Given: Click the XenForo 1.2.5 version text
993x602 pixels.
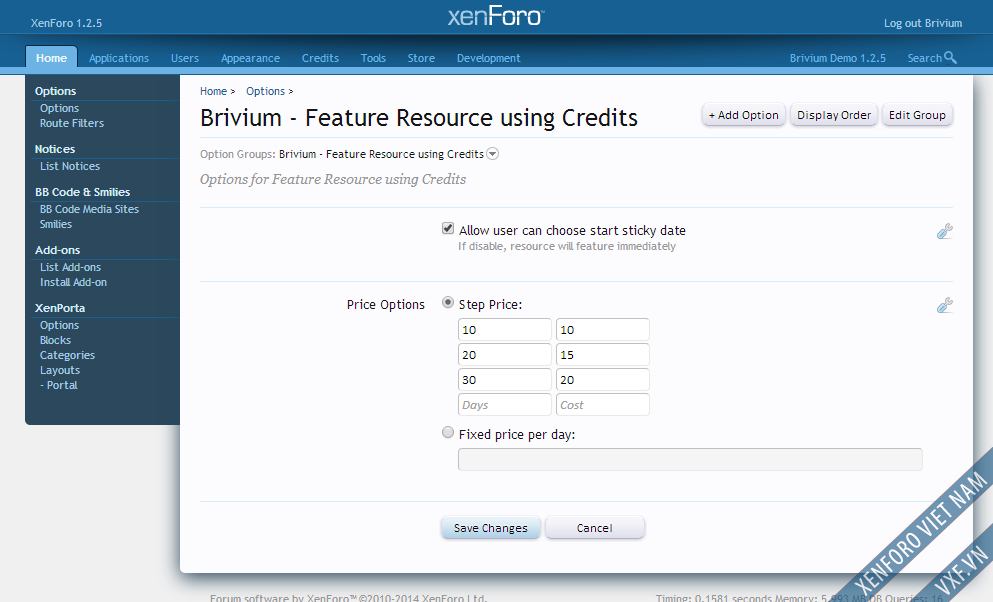Looking at the screenshot, I should [x=66, y=23].
